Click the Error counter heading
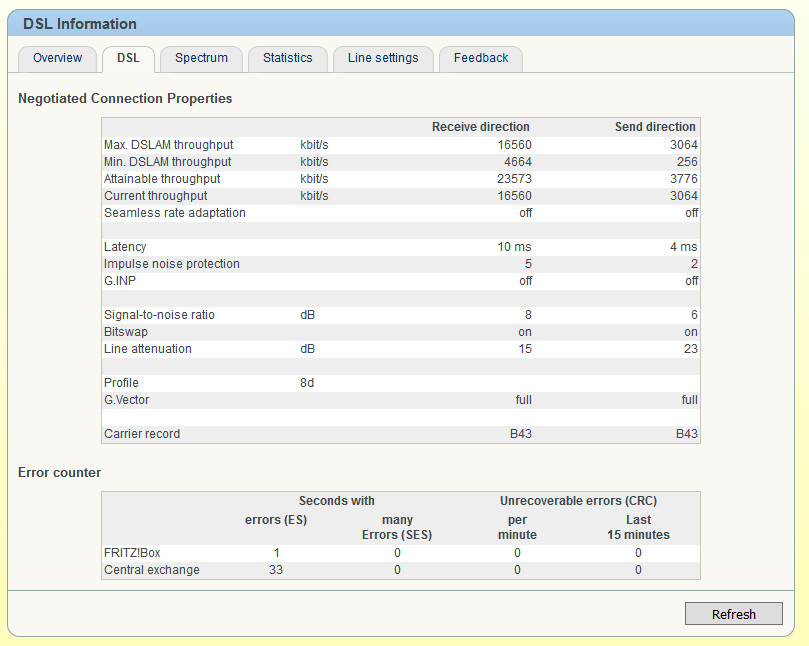The image size is (809, 646). [59, 472]
